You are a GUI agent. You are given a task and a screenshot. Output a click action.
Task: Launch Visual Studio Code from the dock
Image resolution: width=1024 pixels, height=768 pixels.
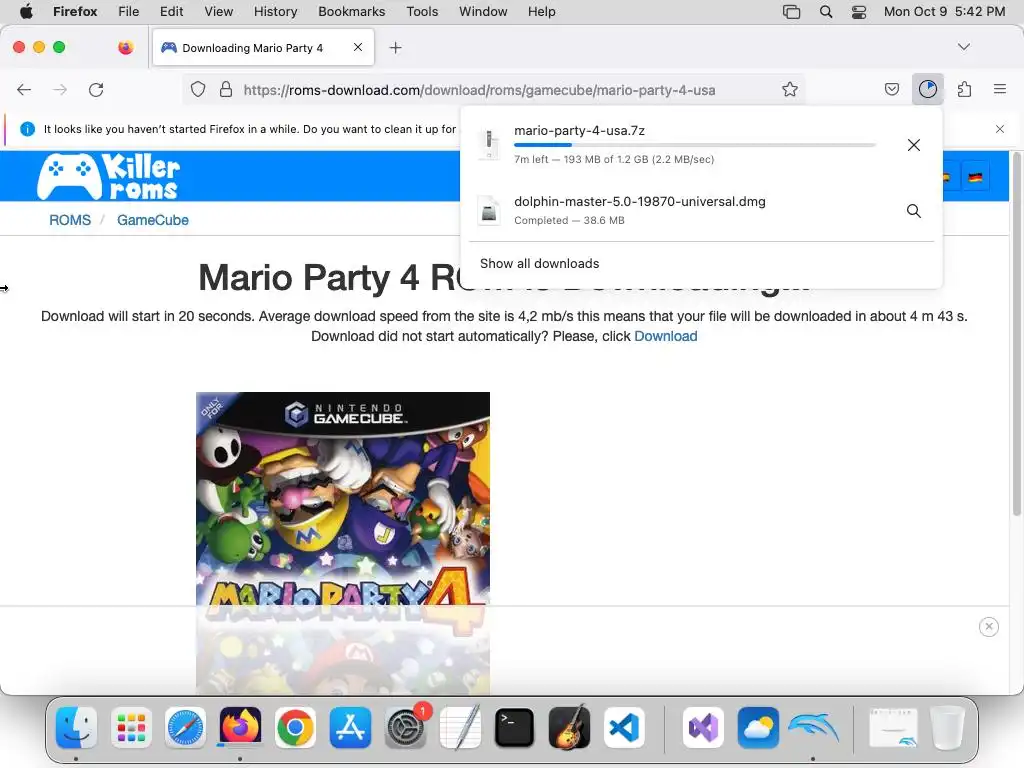[x=624, y=727]
